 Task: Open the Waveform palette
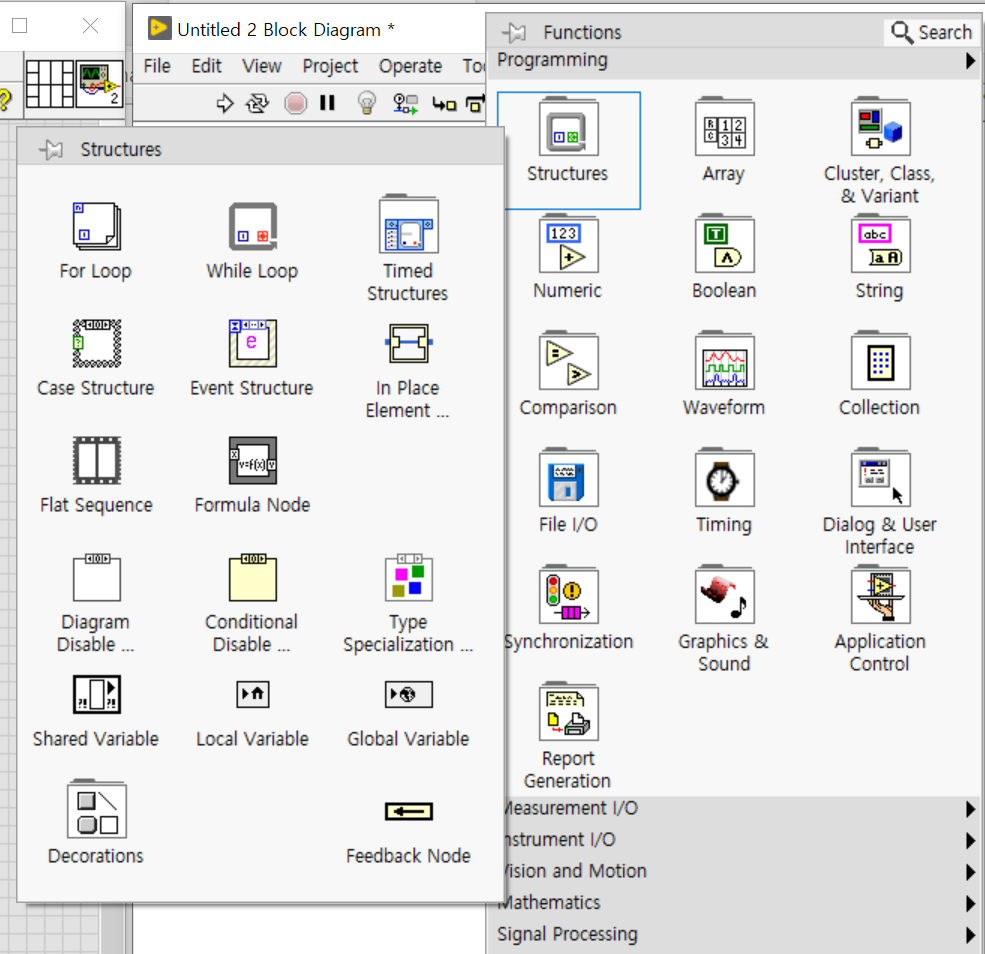click(724, 360)
